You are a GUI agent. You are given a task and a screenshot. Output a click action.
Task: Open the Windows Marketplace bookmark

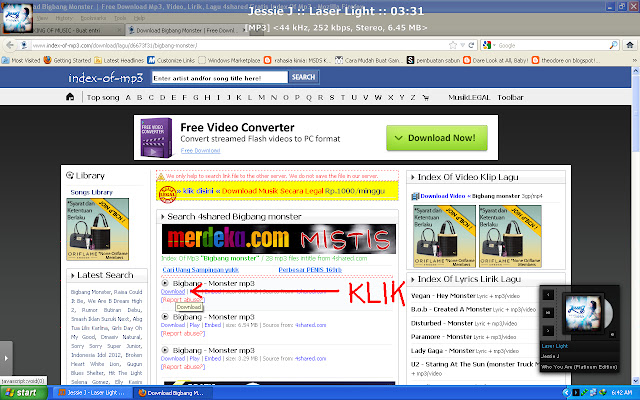pos(229,60)
